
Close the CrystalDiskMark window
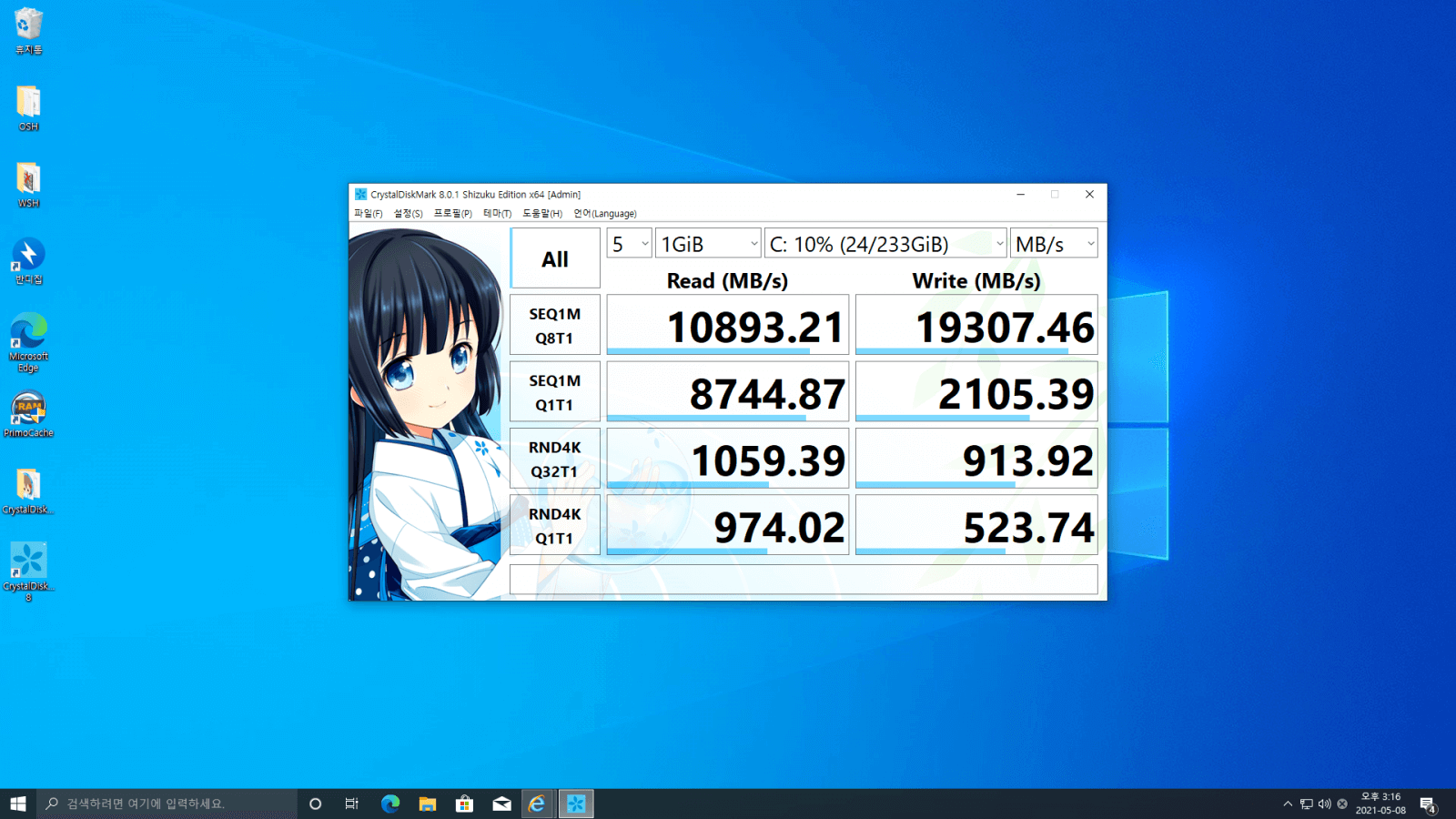[1089, 194]
